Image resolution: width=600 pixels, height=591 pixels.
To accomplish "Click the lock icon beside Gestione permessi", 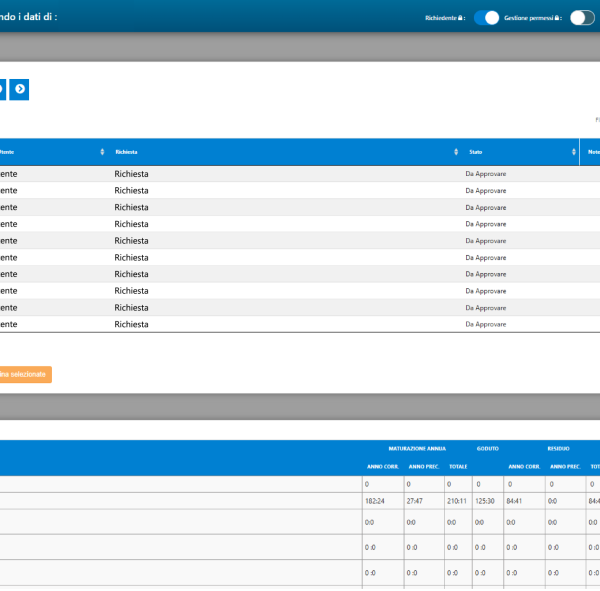I will point(557,18).
